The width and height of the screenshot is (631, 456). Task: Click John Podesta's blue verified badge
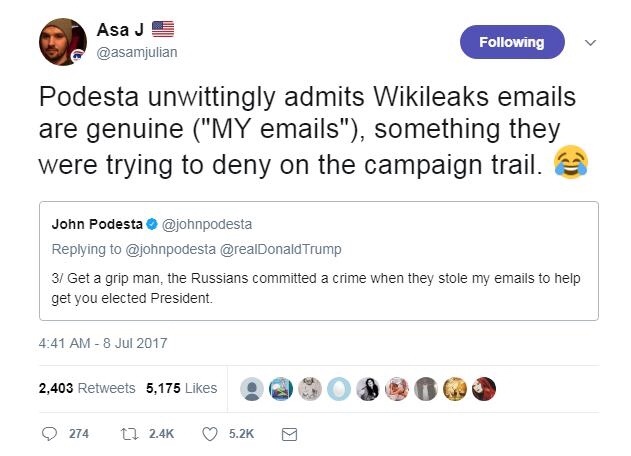153,223
